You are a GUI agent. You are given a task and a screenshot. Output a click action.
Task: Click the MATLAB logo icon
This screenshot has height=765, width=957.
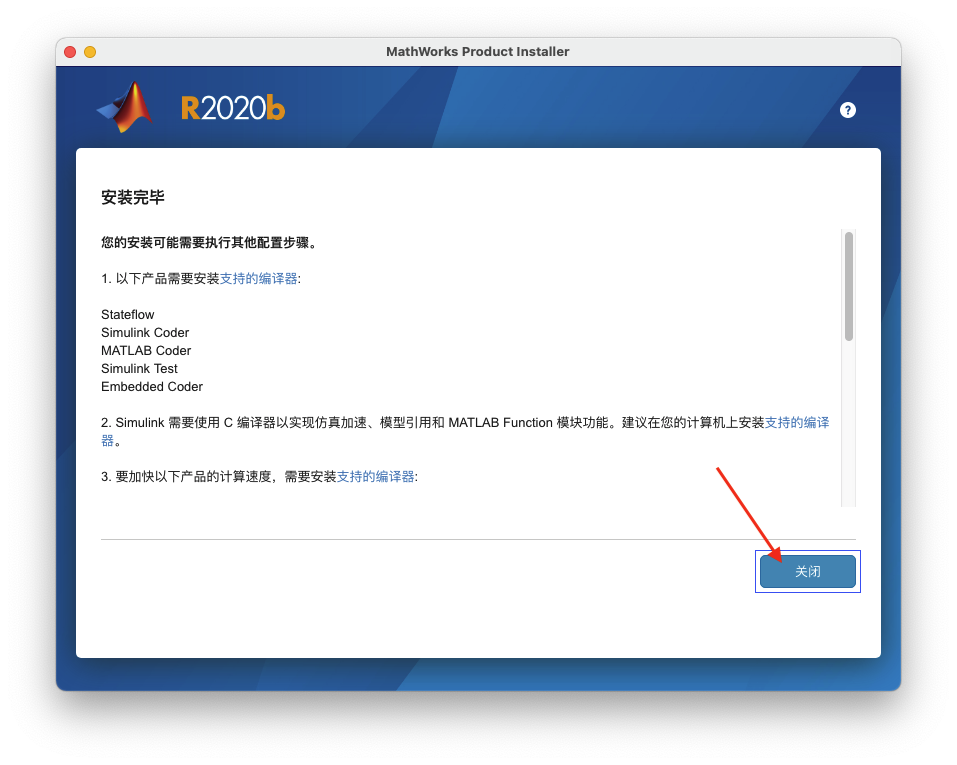pos(125,107)
